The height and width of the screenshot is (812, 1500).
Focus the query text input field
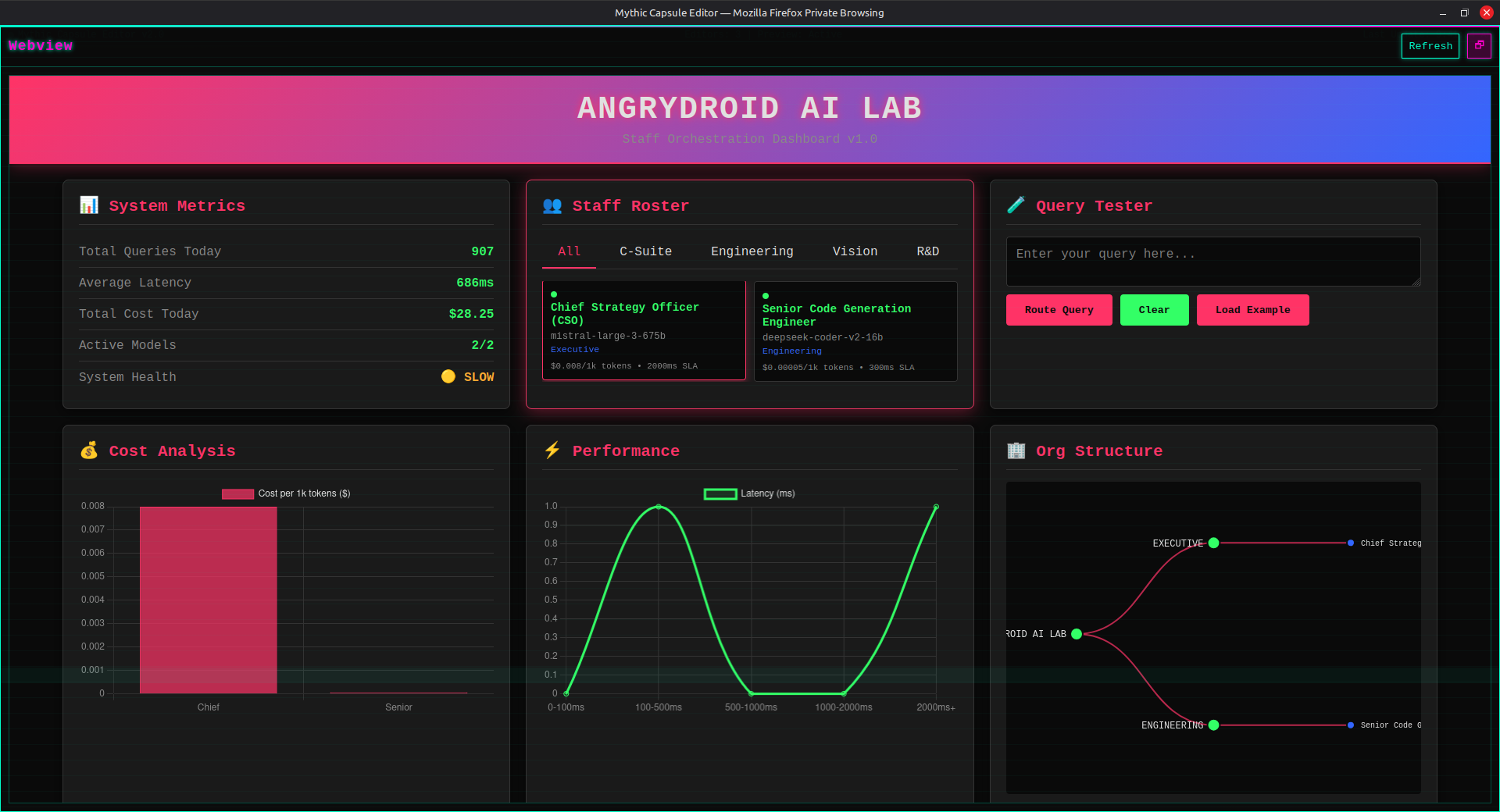coord(1212,262)
